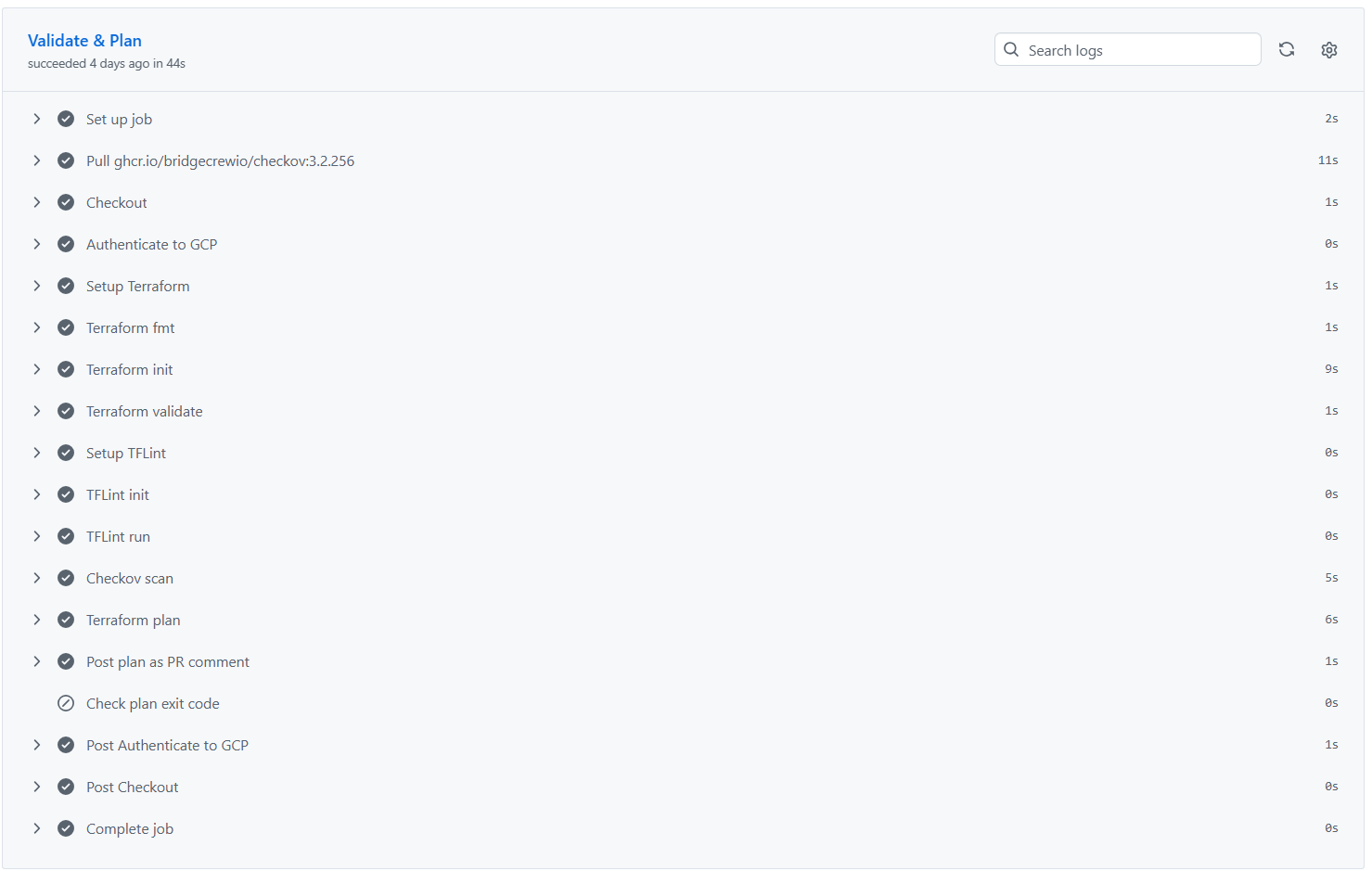Expand the Authenticate to GCP step chevron
Screen dimensions: 1372x871
point(37,244)
